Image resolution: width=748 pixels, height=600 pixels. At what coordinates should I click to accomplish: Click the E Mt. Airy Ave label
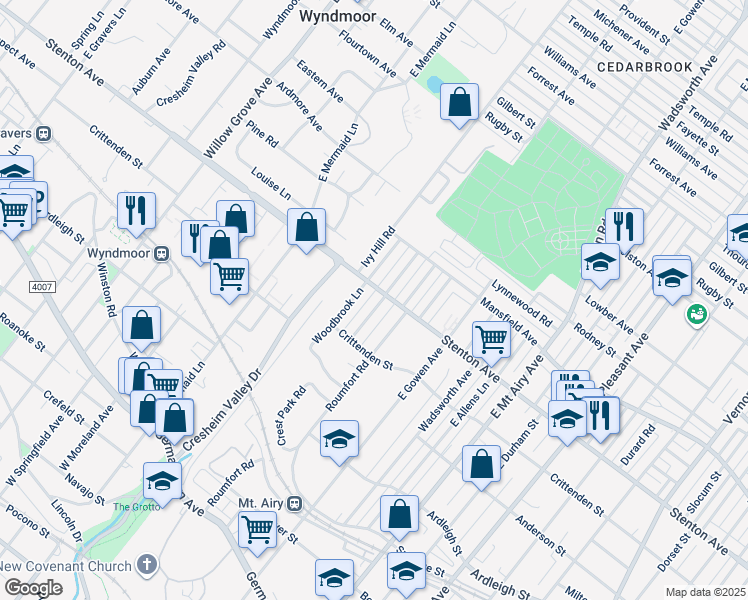[x=517, y=387]
